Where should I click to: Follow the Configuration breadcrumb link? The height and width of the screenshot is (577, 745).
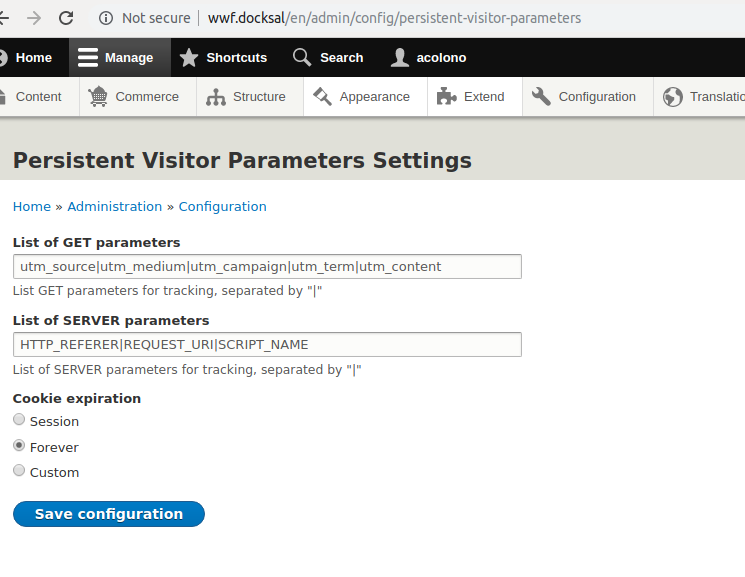222,207
